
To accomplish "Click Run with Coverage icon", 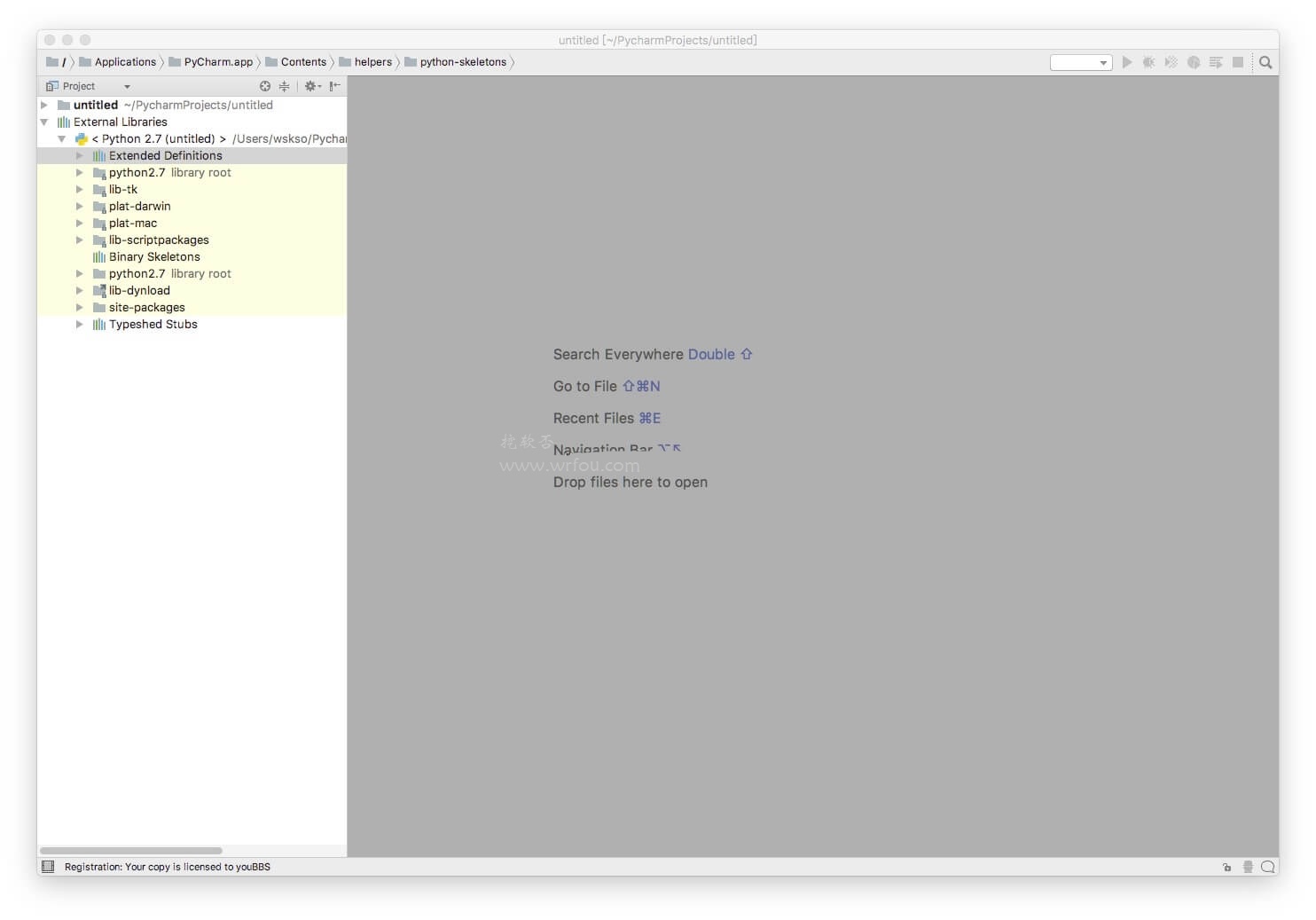I will (x=1171, y=62).
